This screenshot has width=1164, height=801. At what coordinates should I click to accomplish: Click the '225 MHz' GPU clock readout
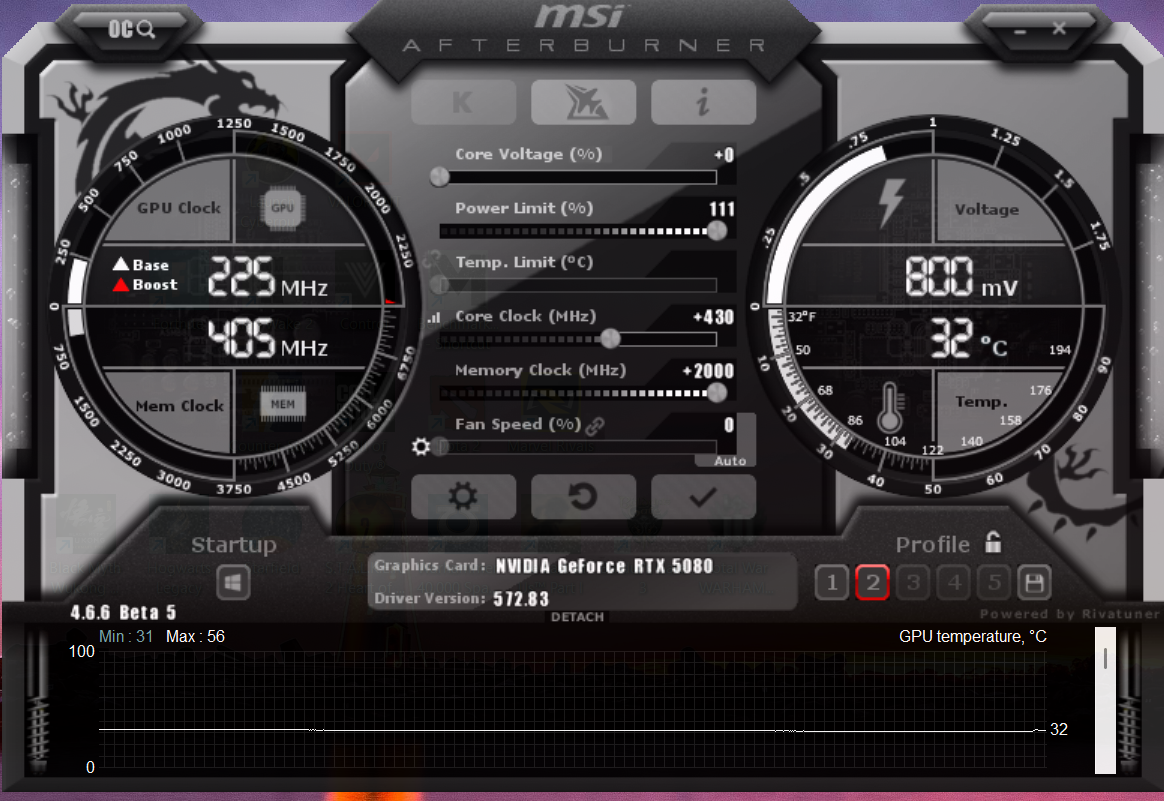click(x=267, y=277)
